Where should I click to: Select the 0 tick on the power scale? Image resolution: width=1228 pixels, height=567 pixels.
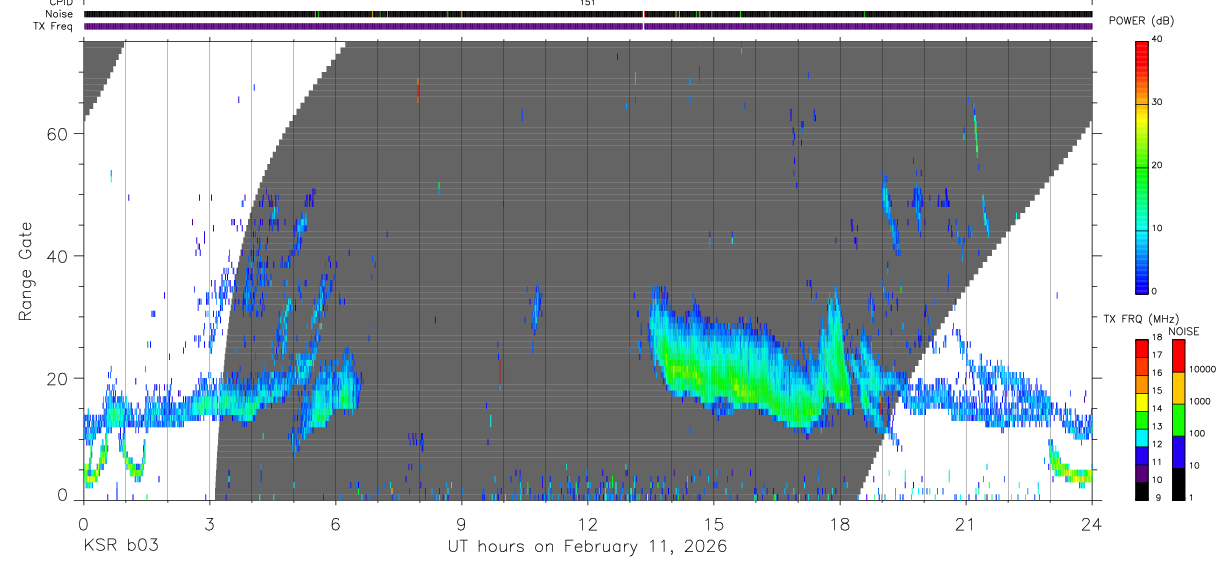click(1155, 291)
